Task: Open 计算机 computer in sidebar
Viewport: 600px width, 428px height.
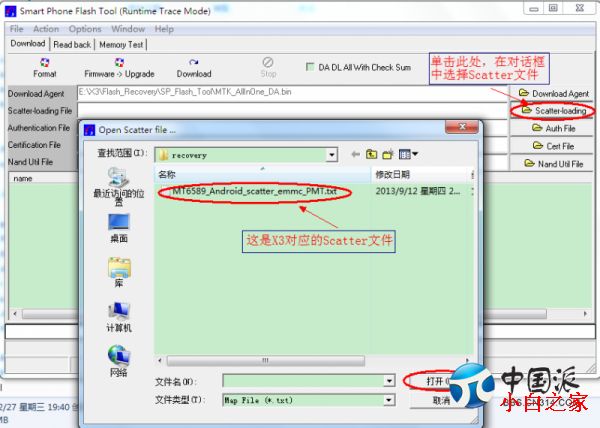Action: 119,317
